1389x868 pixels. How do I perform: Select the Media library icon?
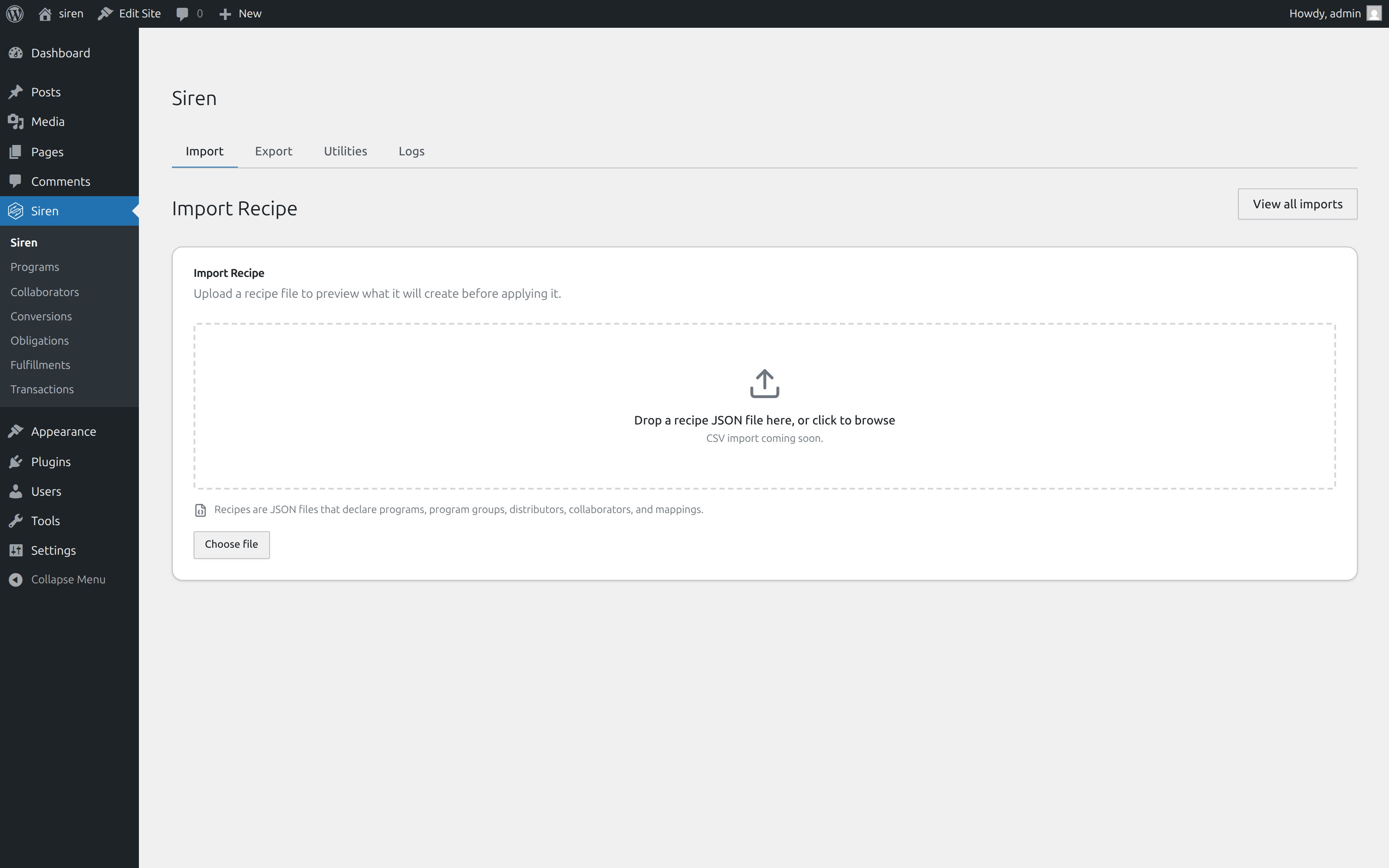point(16,121)
